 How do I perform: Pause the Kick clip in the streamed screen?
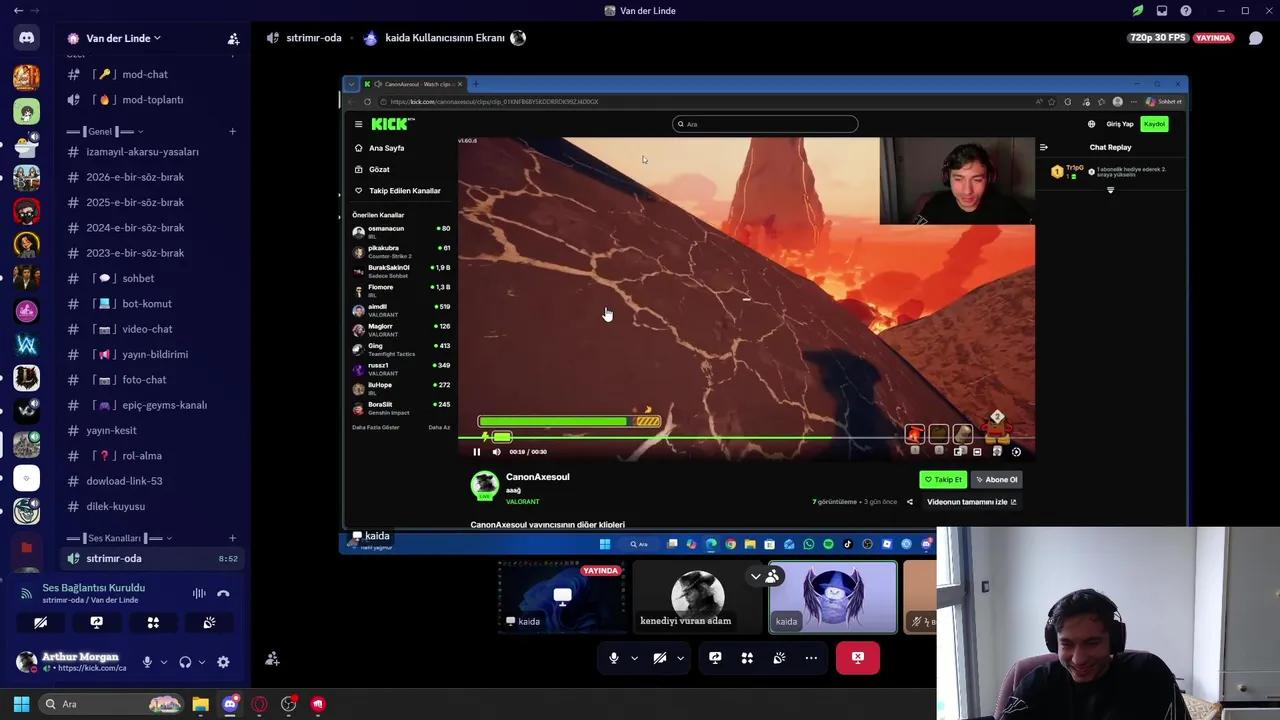[x=476, y=452]
